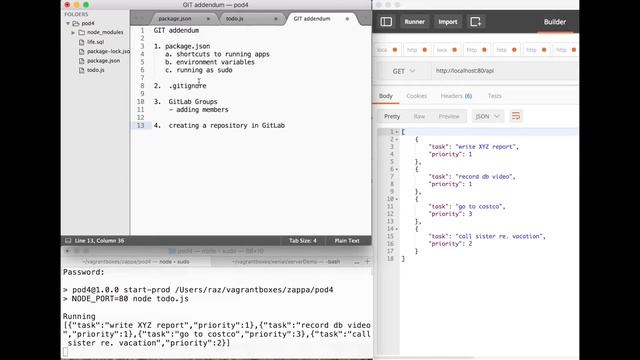
Task: Open the Body response tab
Action: tap(386, 96)
